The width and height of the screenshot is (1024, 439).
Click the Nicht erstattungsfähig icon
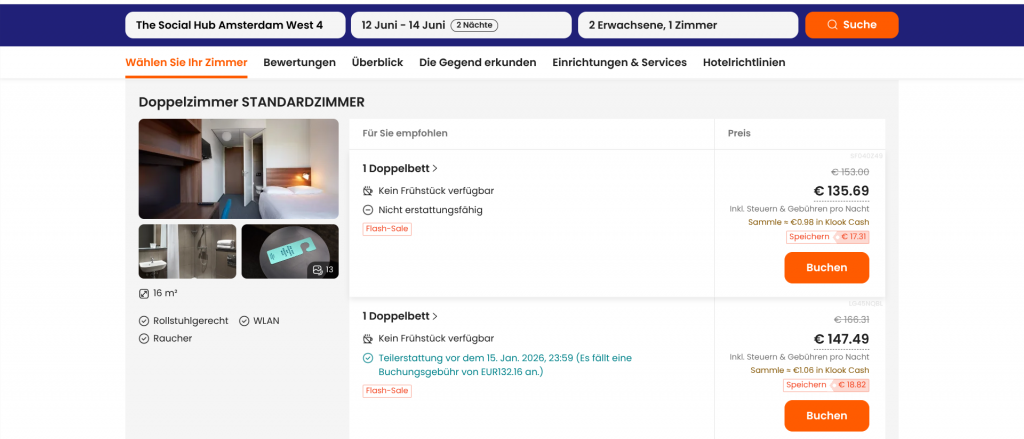point(368,210)
